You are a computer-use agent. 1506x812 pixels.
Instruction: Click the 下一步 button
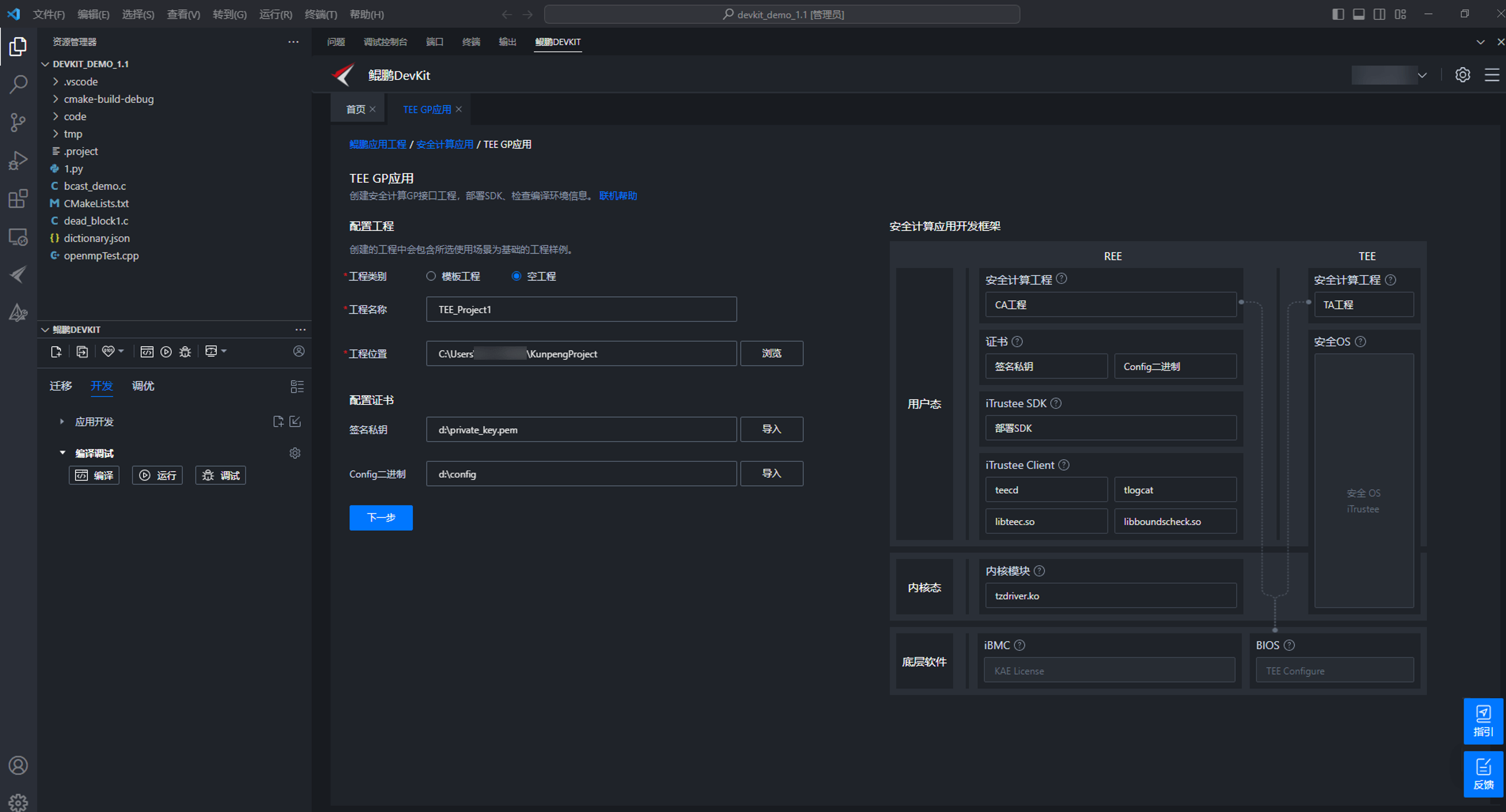[381, 517]
